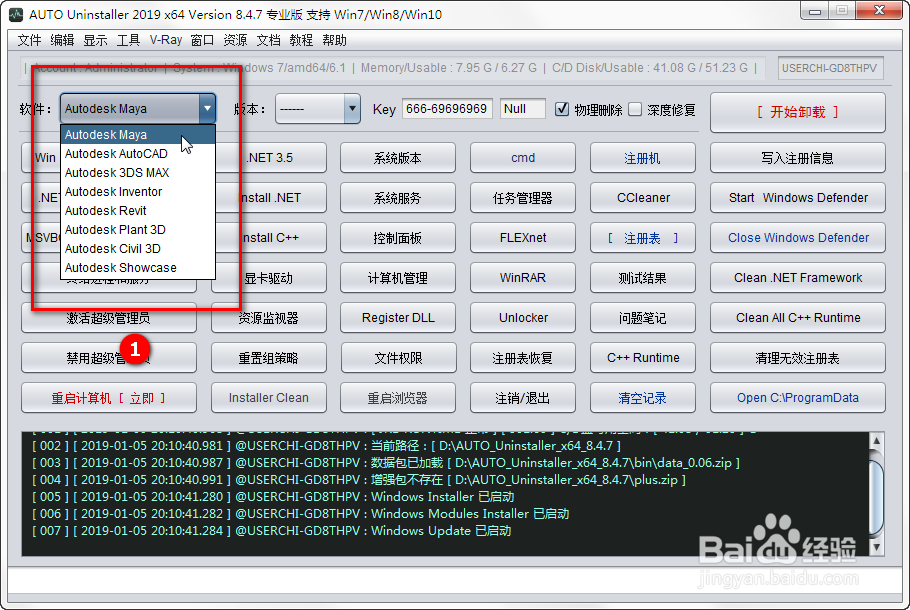Image resolution: width=910 pixels, height=610 pixels.
Task: Open the 帮助 menu
Action: (334, 40)
